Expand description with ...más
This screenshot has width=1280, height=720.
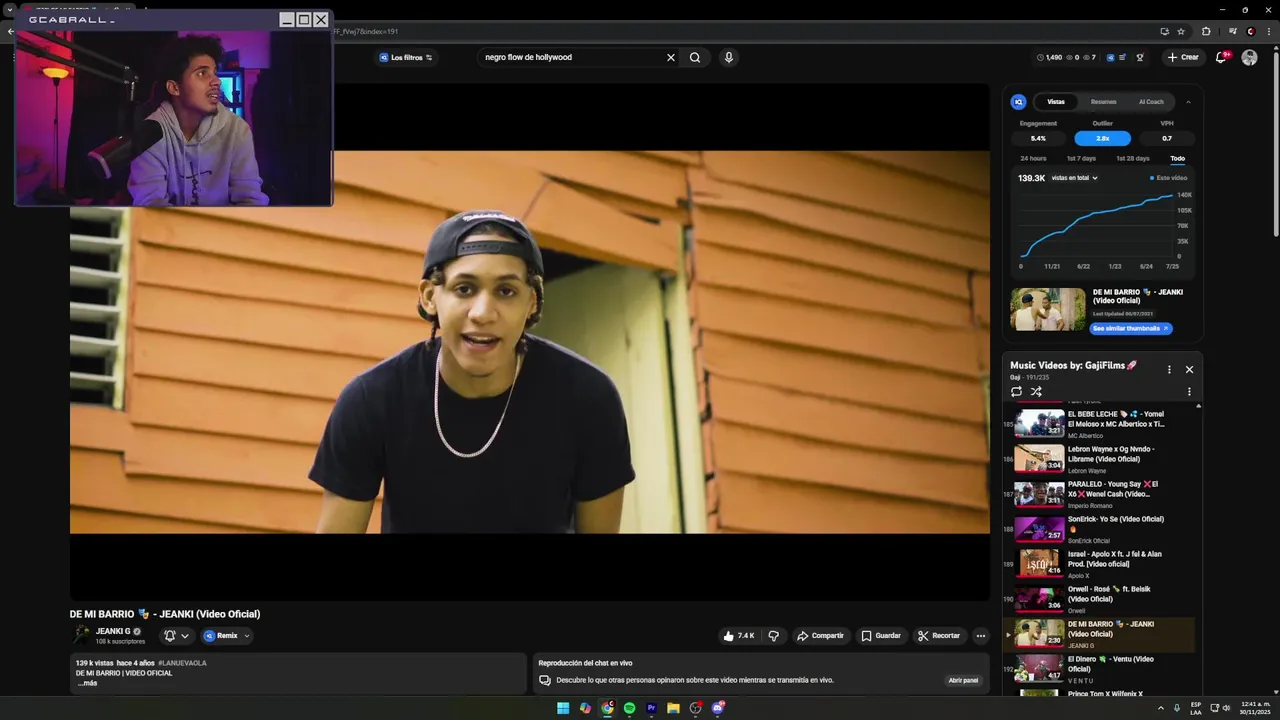click(x=87, y=683)
